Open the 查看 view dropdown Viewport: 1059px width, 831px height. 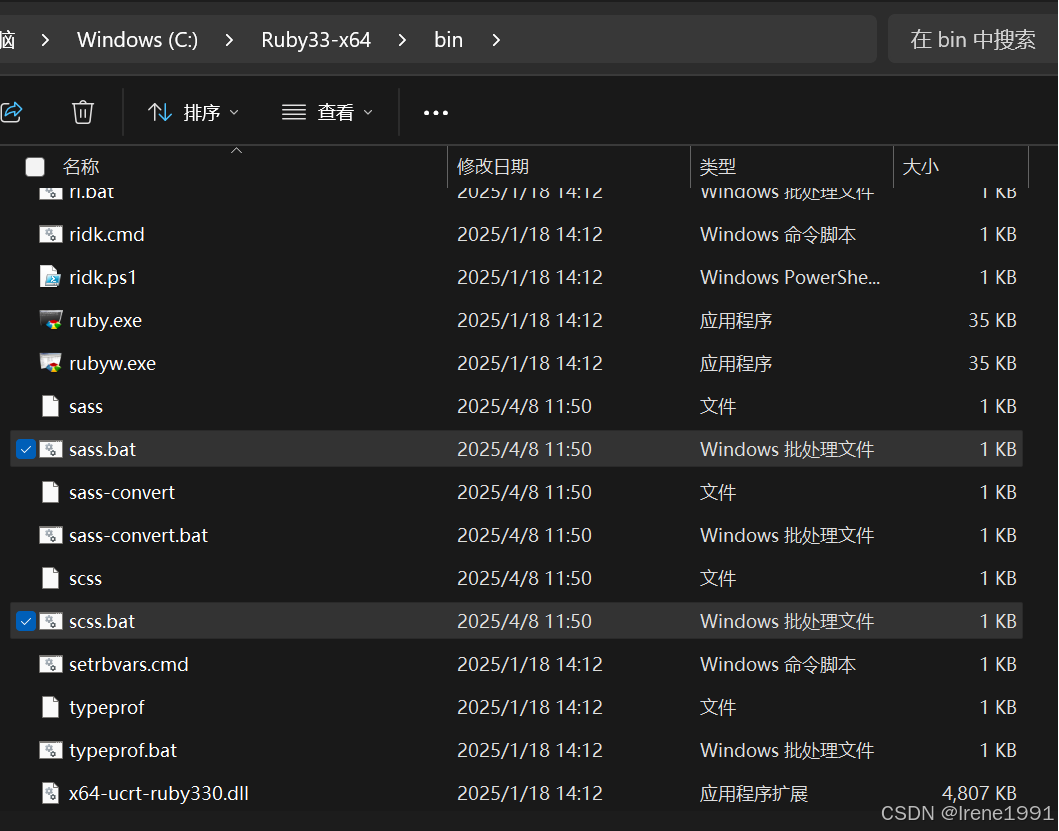pos(328,112)
